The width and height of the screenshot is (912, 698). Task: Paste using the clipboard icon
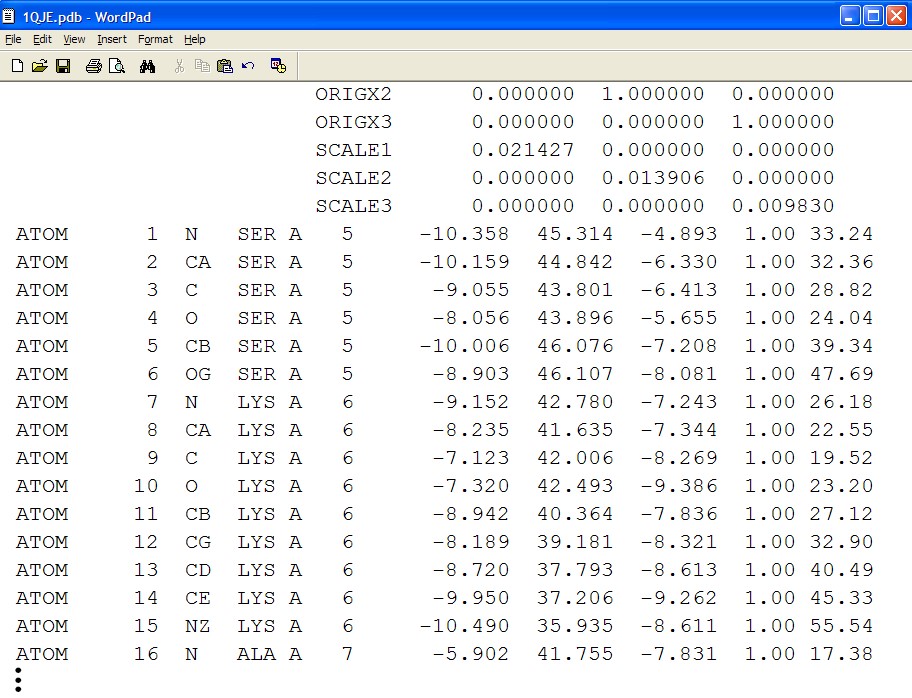coord(224,66)
